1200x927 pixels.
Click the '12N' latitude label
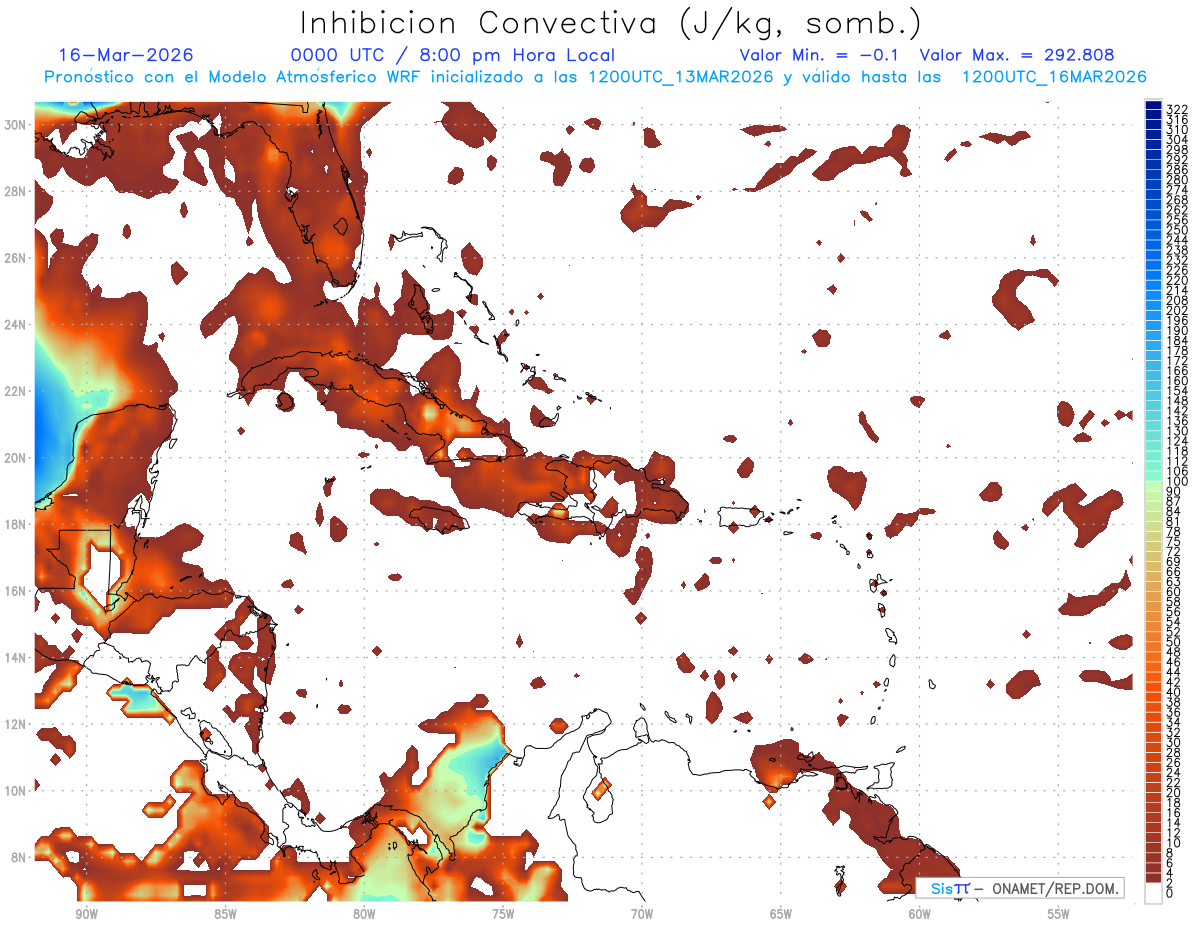coord(17,724)
